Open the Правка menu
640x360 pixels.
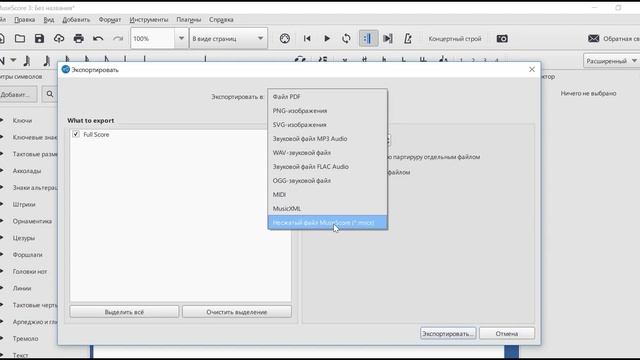point(24,19)
